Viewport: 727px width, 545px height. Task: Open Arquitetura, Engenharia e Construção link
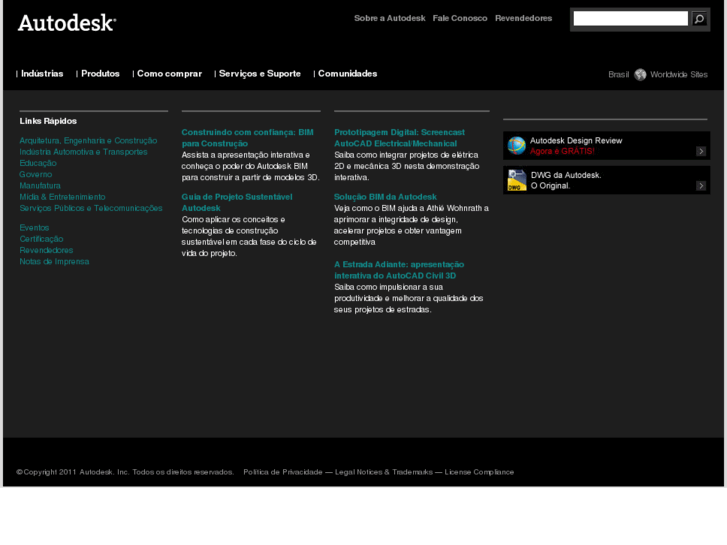pos(88,141)
